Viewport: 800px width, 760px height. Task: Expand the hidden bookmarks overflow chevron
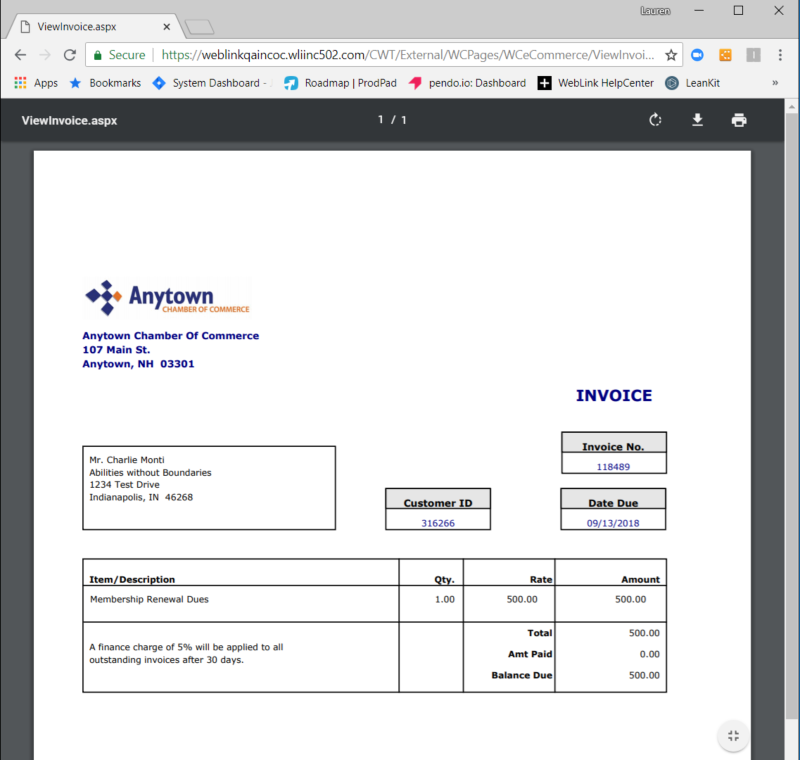point(775,83)
